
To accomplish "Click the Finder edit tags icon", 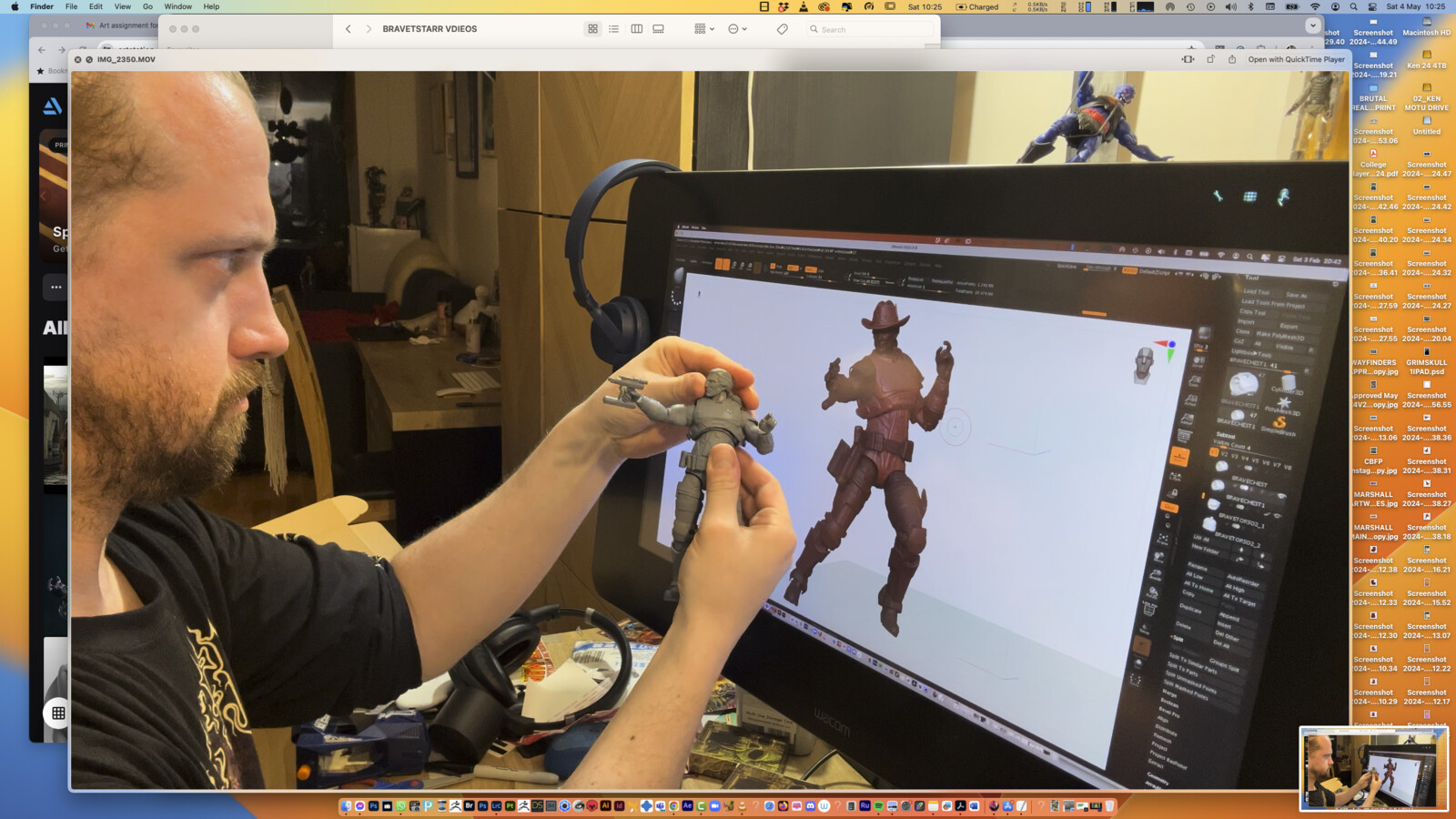I will tap(782, 29).
